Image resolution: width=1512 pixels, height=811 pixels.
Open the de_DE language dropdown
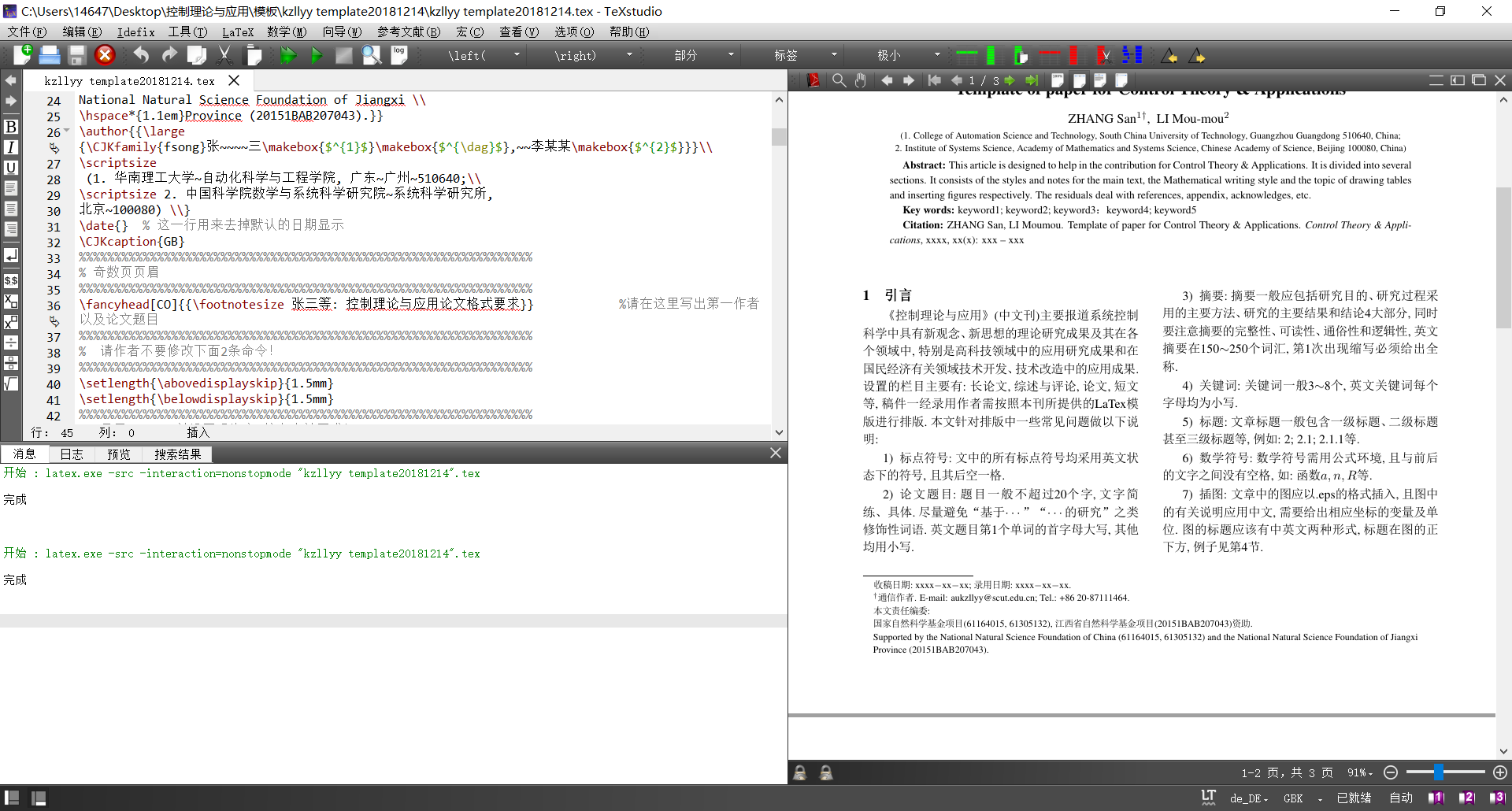pos(1247,798)
